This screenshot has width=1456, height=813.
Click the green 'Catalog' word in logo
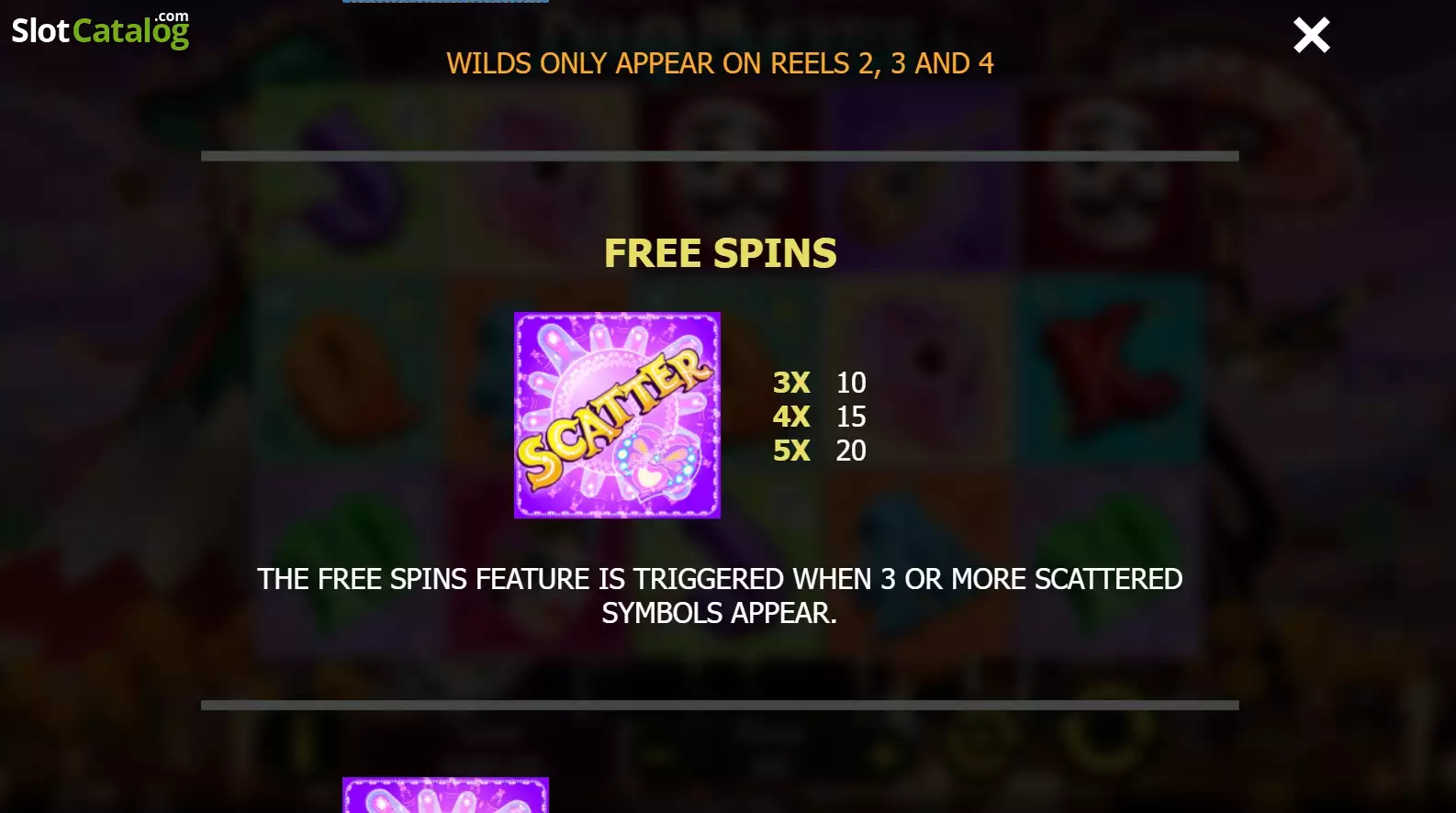130,32
